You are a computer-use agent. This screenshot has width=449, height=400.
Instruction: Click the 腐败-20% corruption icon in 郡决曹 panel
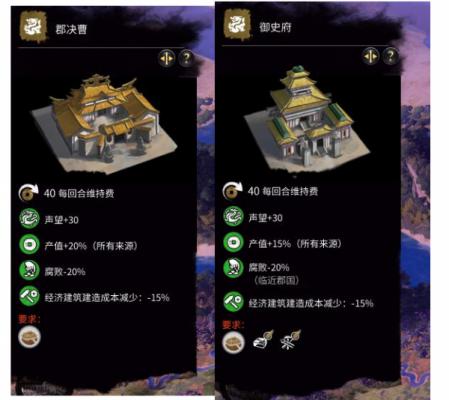[29, 270]
